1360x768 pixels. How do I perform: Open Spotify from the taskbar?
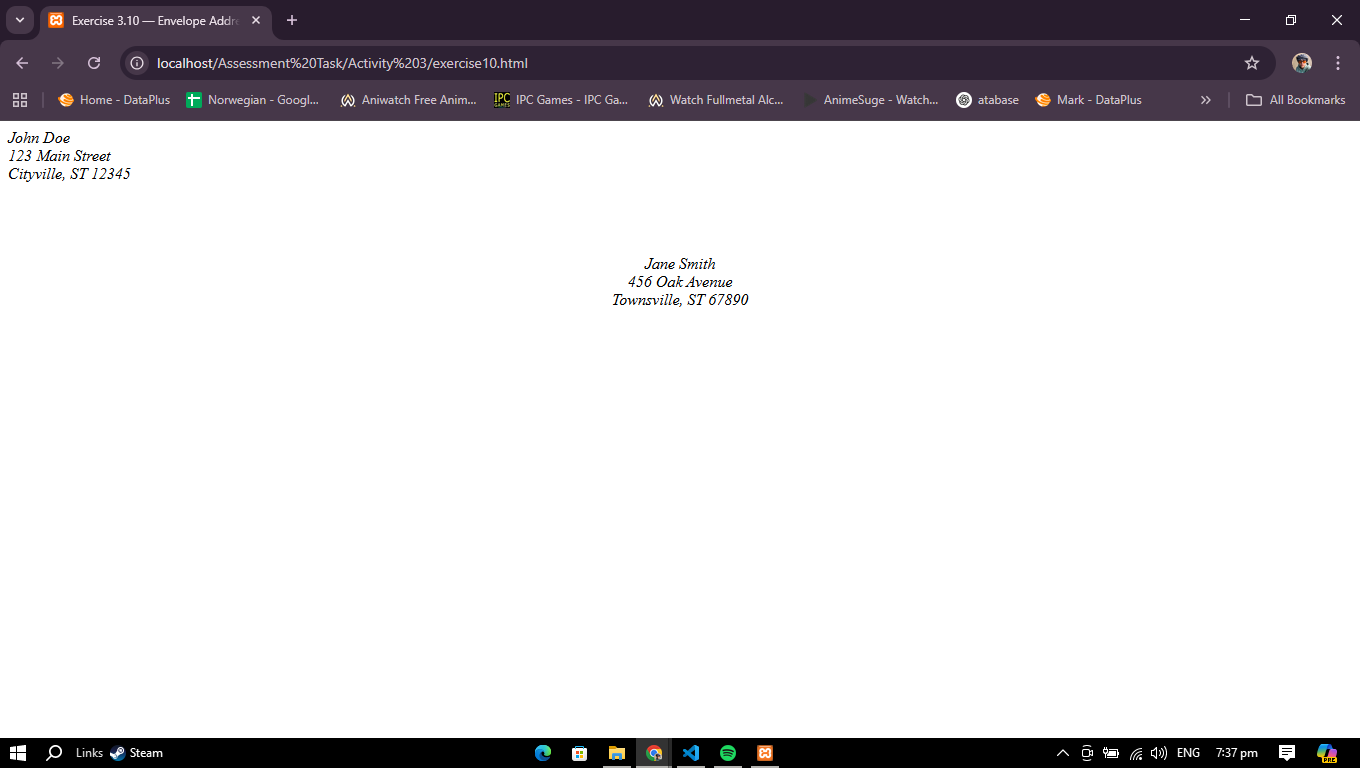[x=728, y=753]
